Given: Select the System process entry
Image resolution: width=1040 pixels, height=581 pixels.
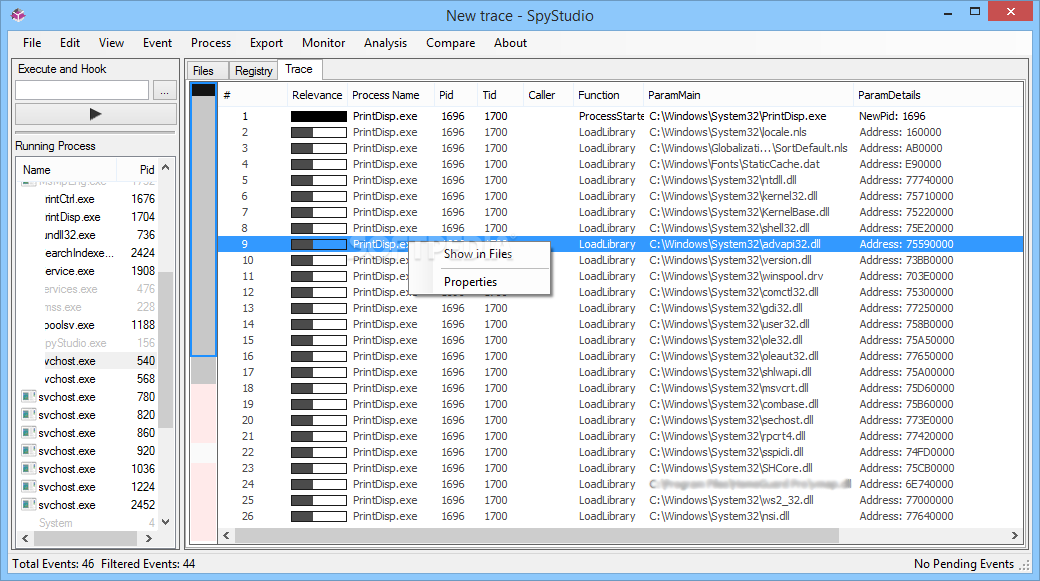Looking at the screenshot, I should (x=88, y=523).
